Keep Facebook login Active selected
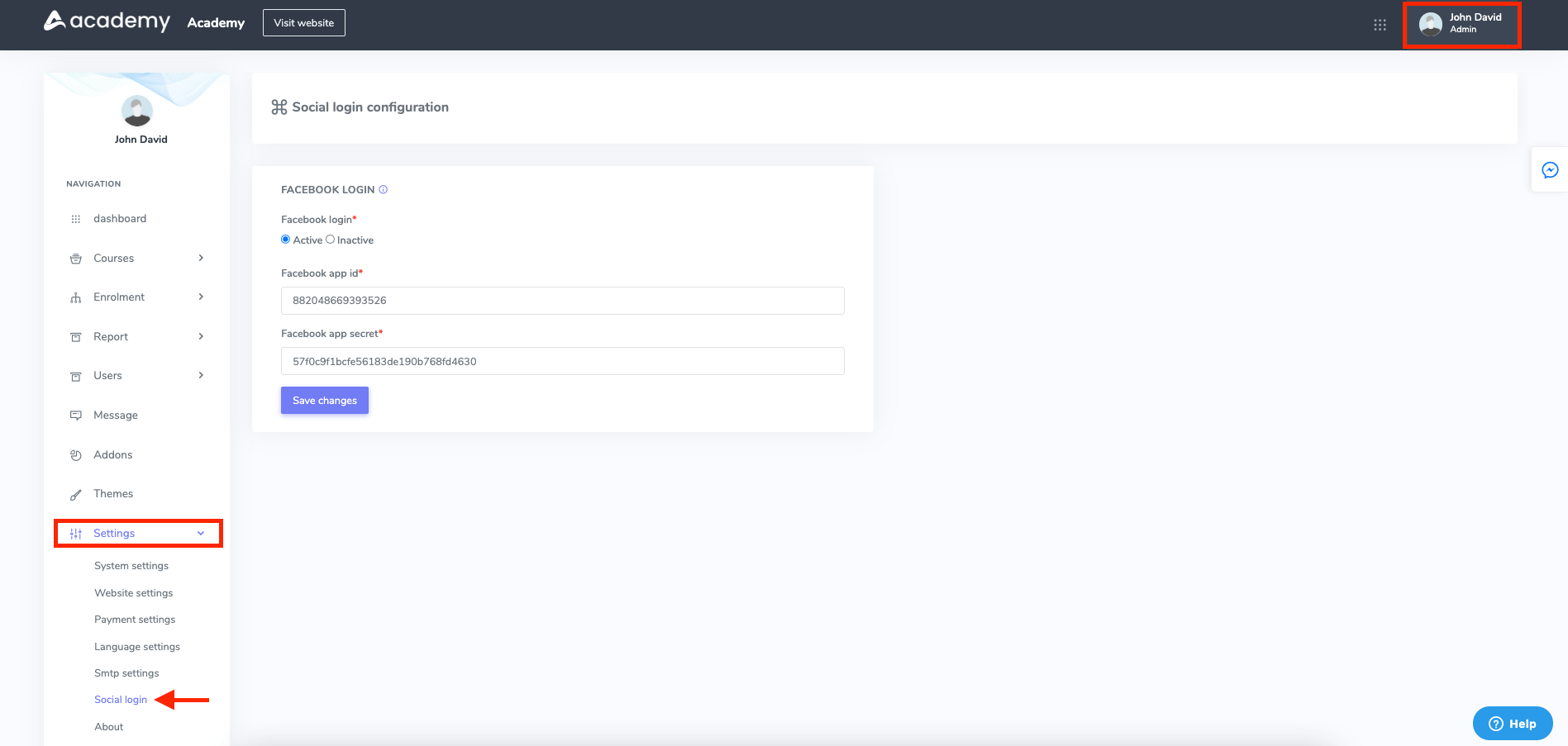The width and height of the screenshot is (1568, 746). pyautogui.click(x=285, y=239)
